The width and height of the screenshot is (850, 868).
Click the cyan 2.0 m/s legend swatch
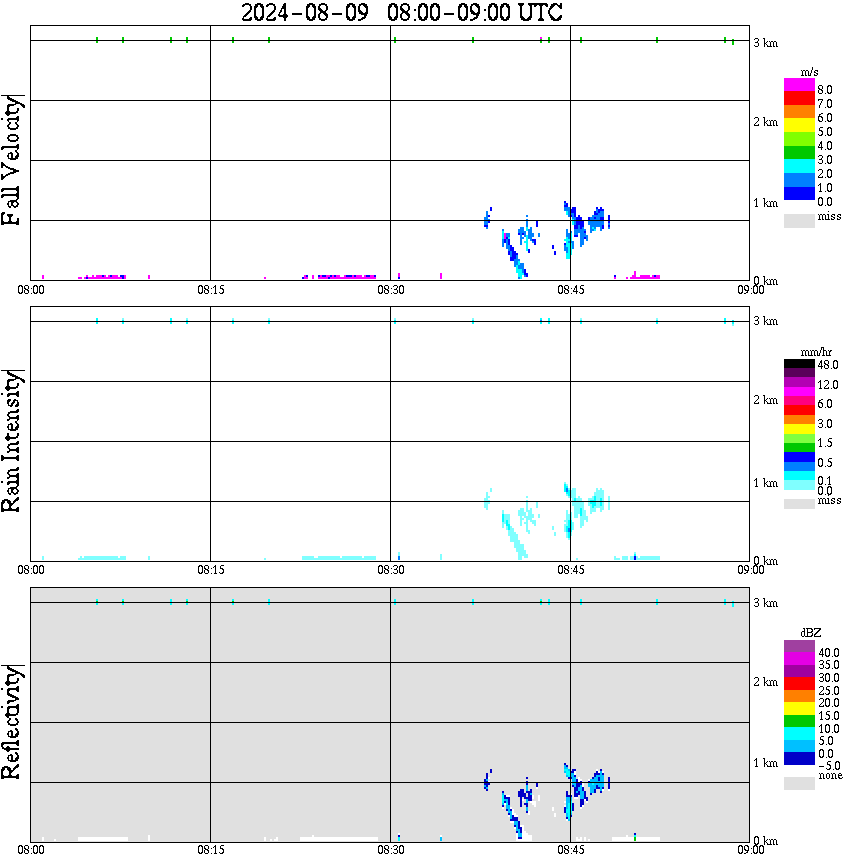coord(799,166)
